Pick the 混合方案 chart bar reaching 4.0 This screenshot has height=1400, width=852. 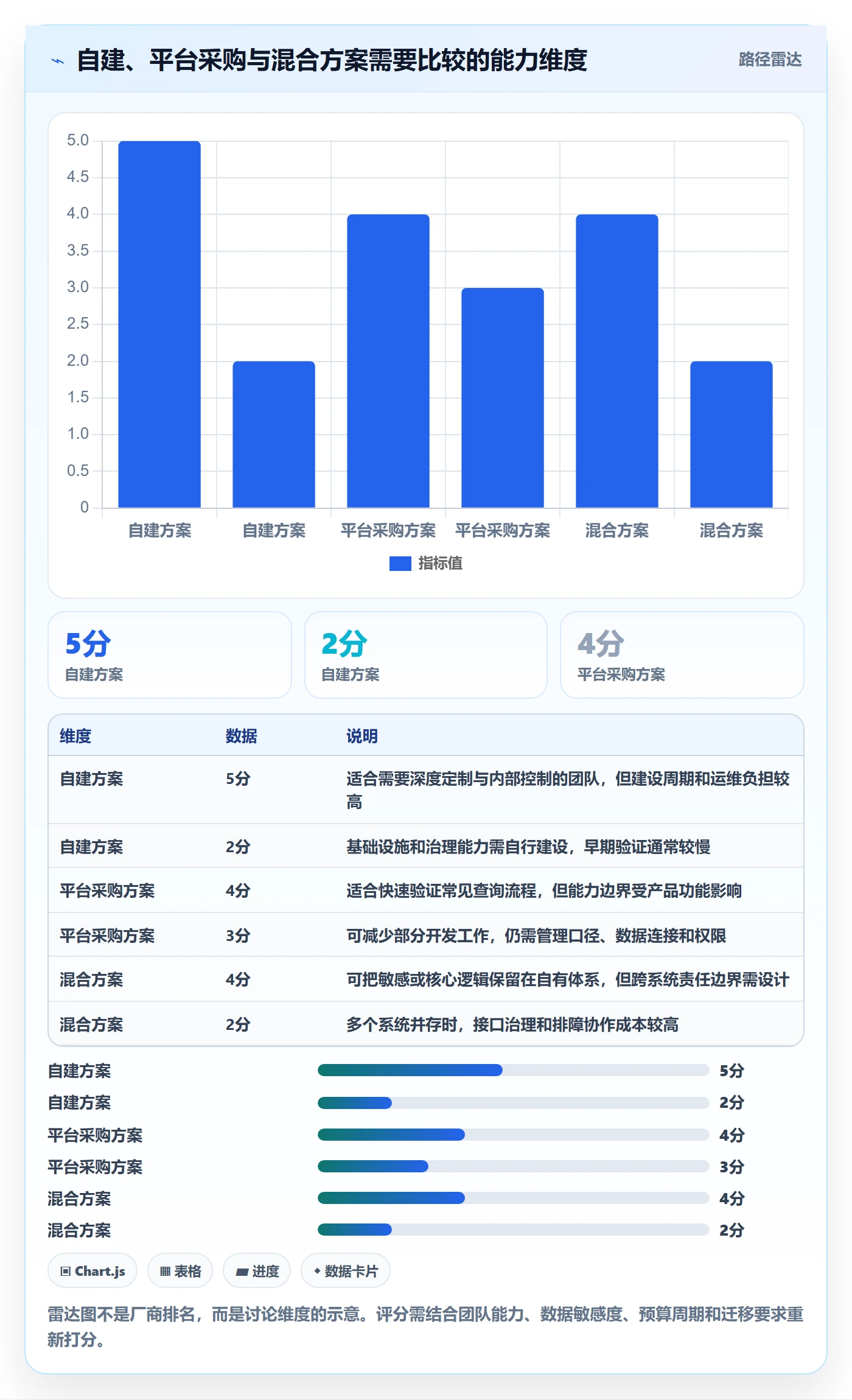click(x=617, y=361)
